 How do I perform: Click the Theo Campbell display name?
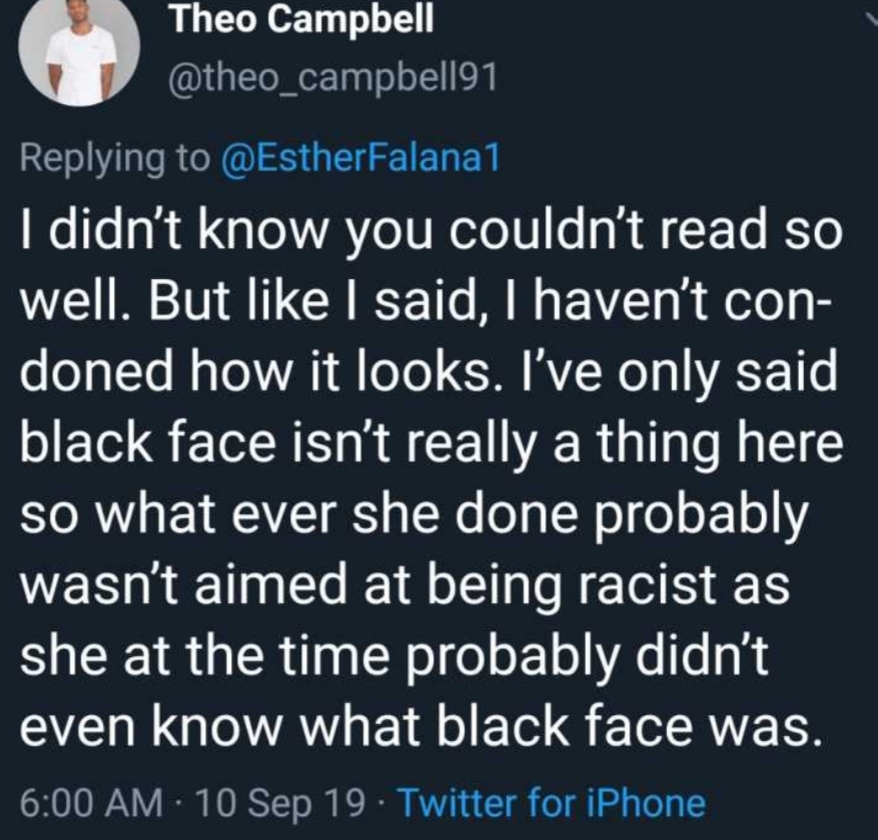[x=302, y=20]
